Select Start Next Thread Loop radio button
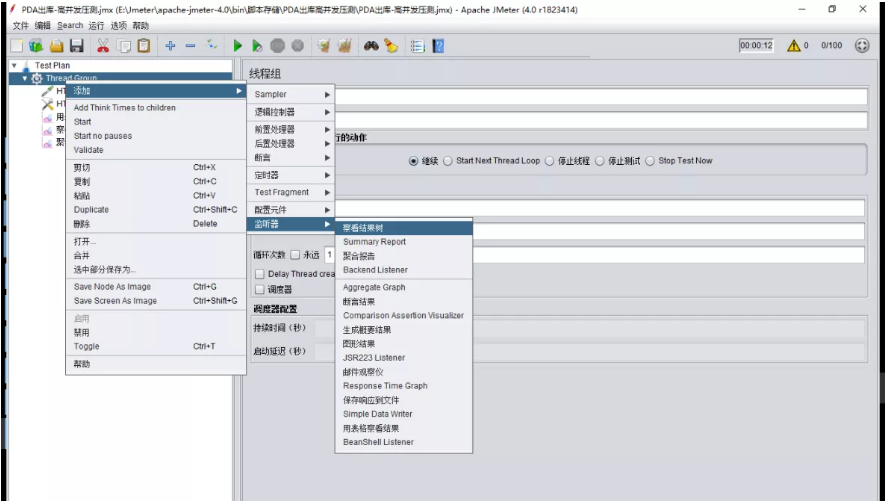Screen dimensions: 885x501 click(448, 161)
